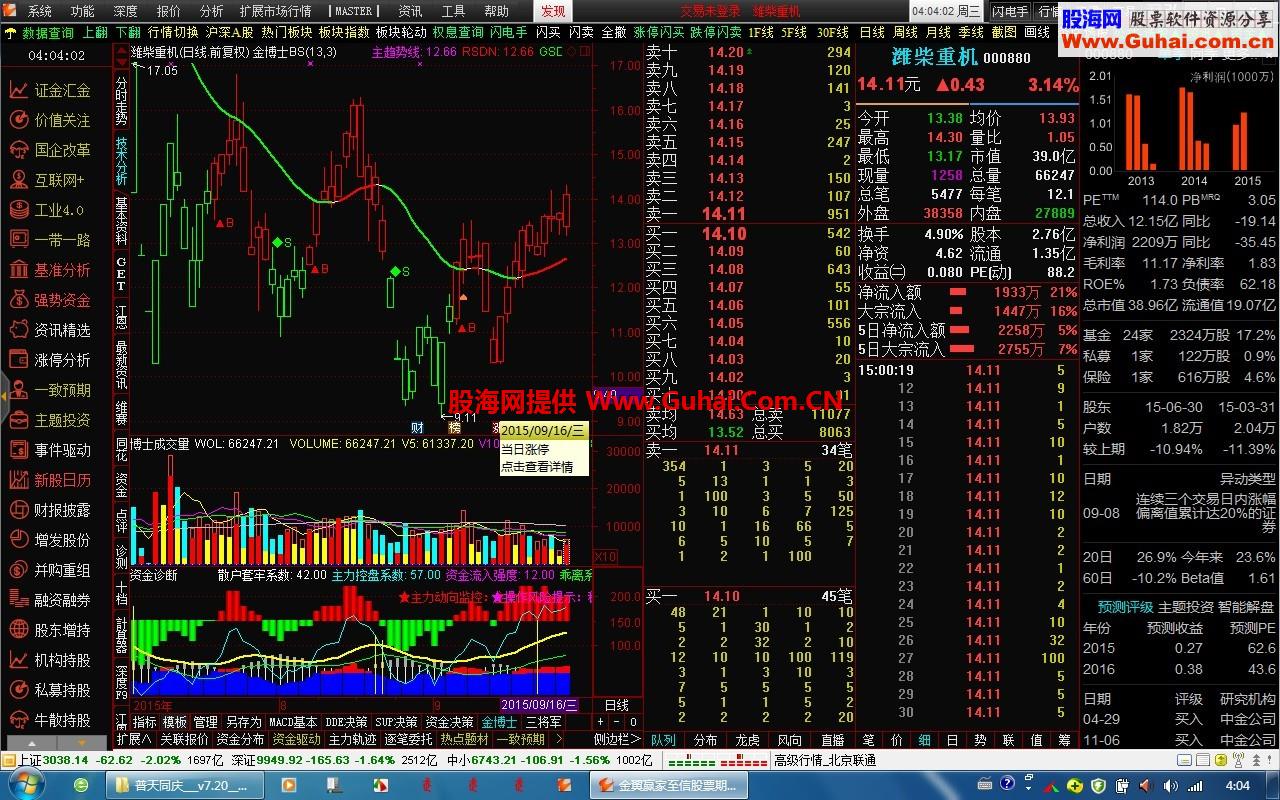
Task: Open the 证金汇金 sidebar item
Action: click(x=52, y=90)
